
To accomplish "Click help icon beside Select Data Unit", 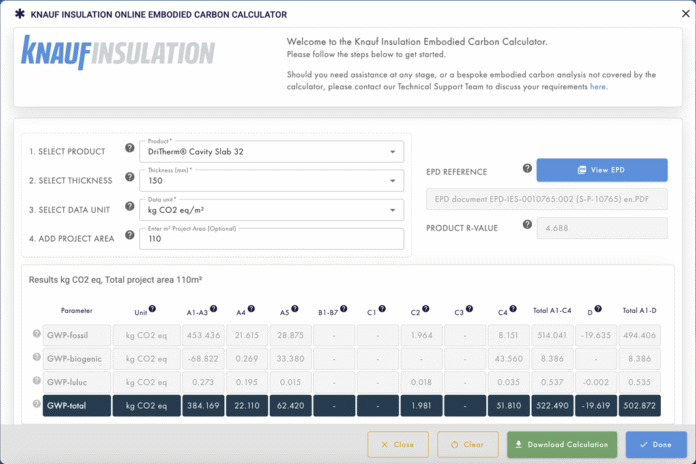I will click(x=130, y=206).
